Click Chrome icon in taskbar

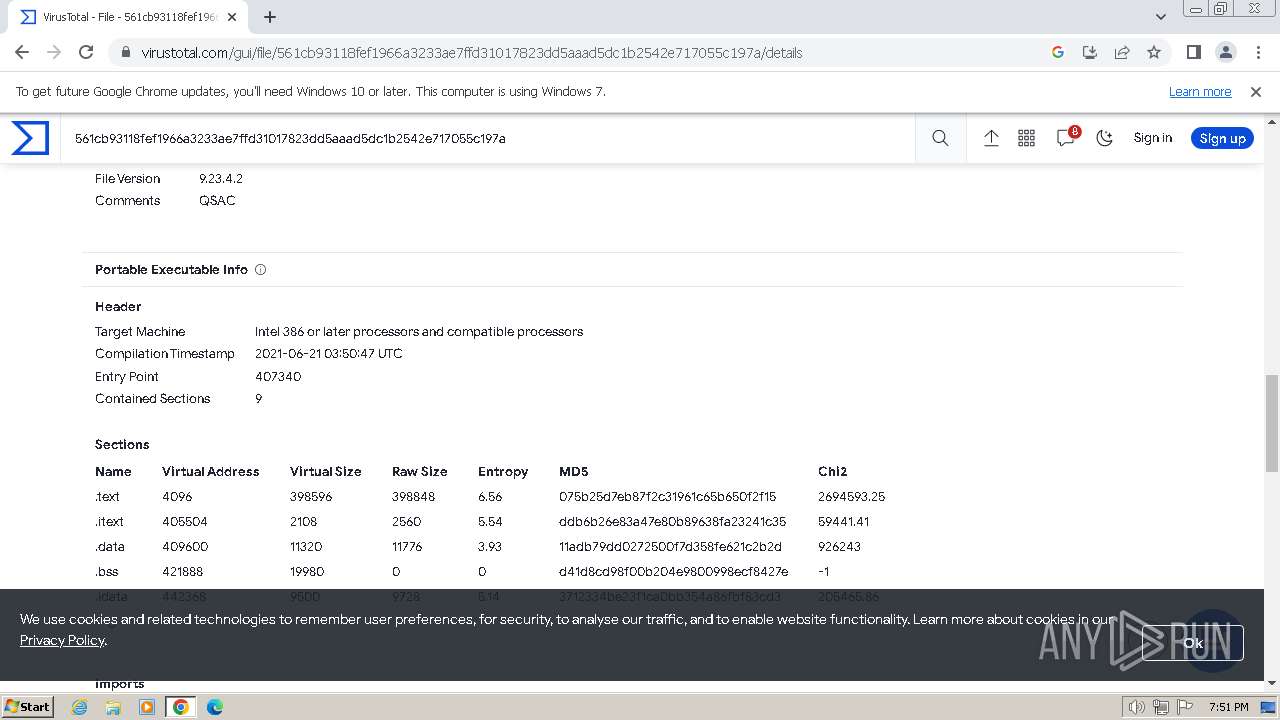(181, 707)
